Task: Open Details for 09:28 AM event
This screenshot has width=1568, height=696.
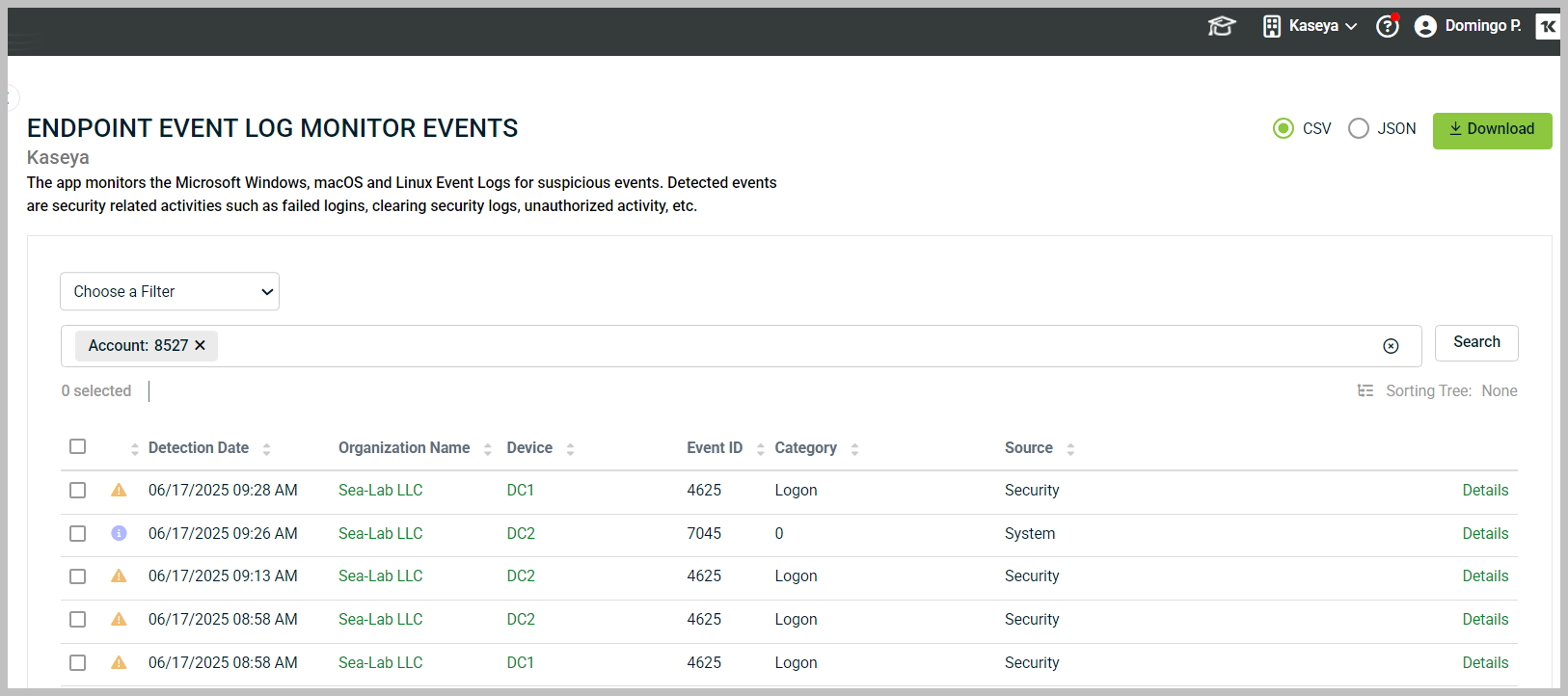Action: pyautogui.click(x=1485, y=490)
